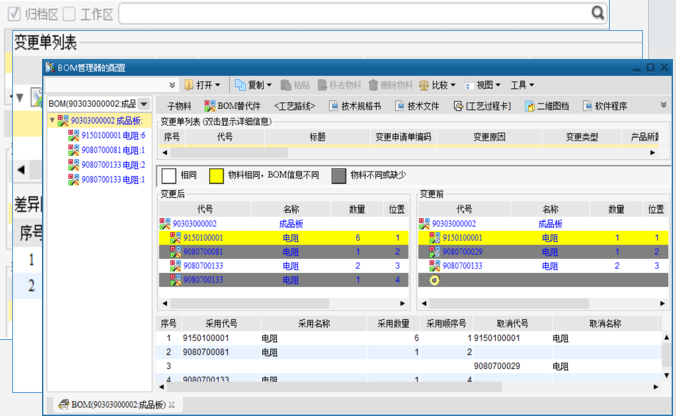The height and width of the screenshot is (416, 676).
Task: Click the gray legend color swatch
Action: 337,174
